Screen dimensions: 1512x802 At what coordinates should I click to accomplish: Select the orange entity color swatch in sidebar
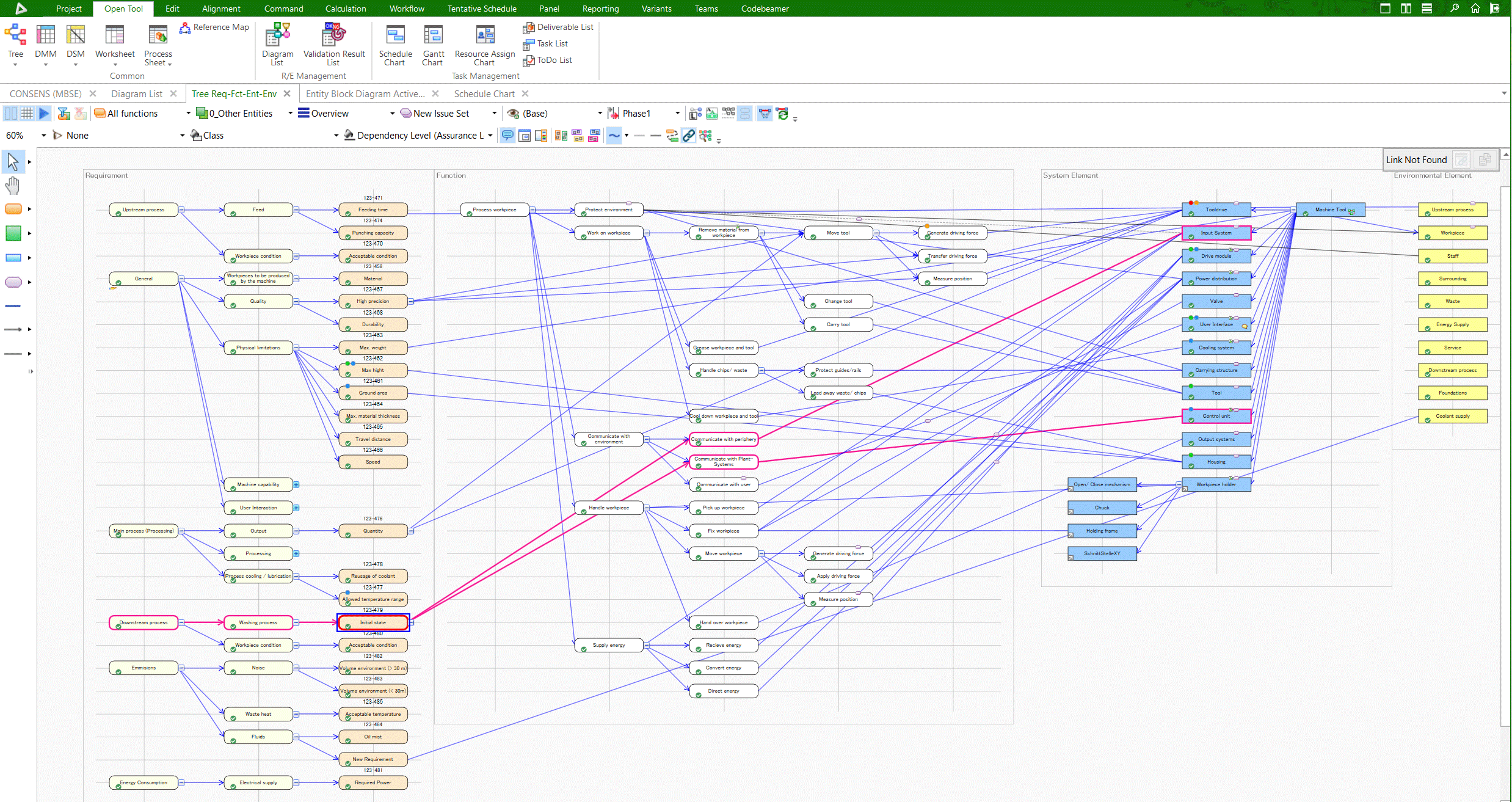13,209
